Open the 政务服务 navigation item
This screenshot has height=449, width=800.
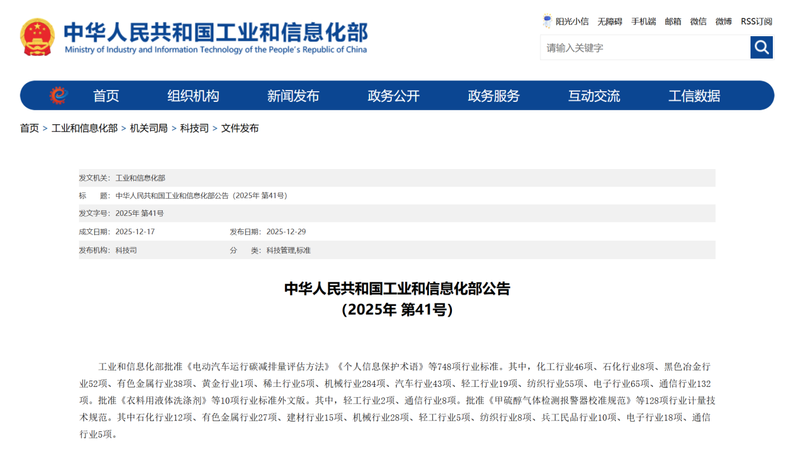tap(493, 96)
